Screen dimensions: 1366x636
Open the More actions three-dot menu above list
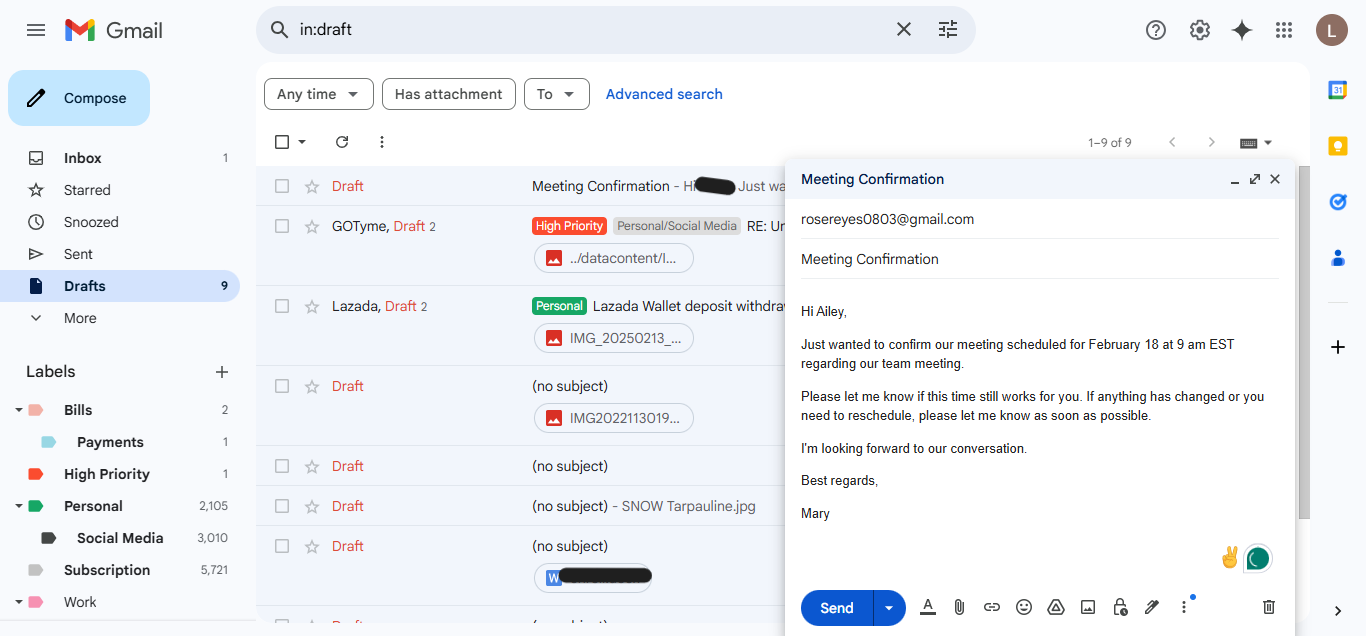381,142
